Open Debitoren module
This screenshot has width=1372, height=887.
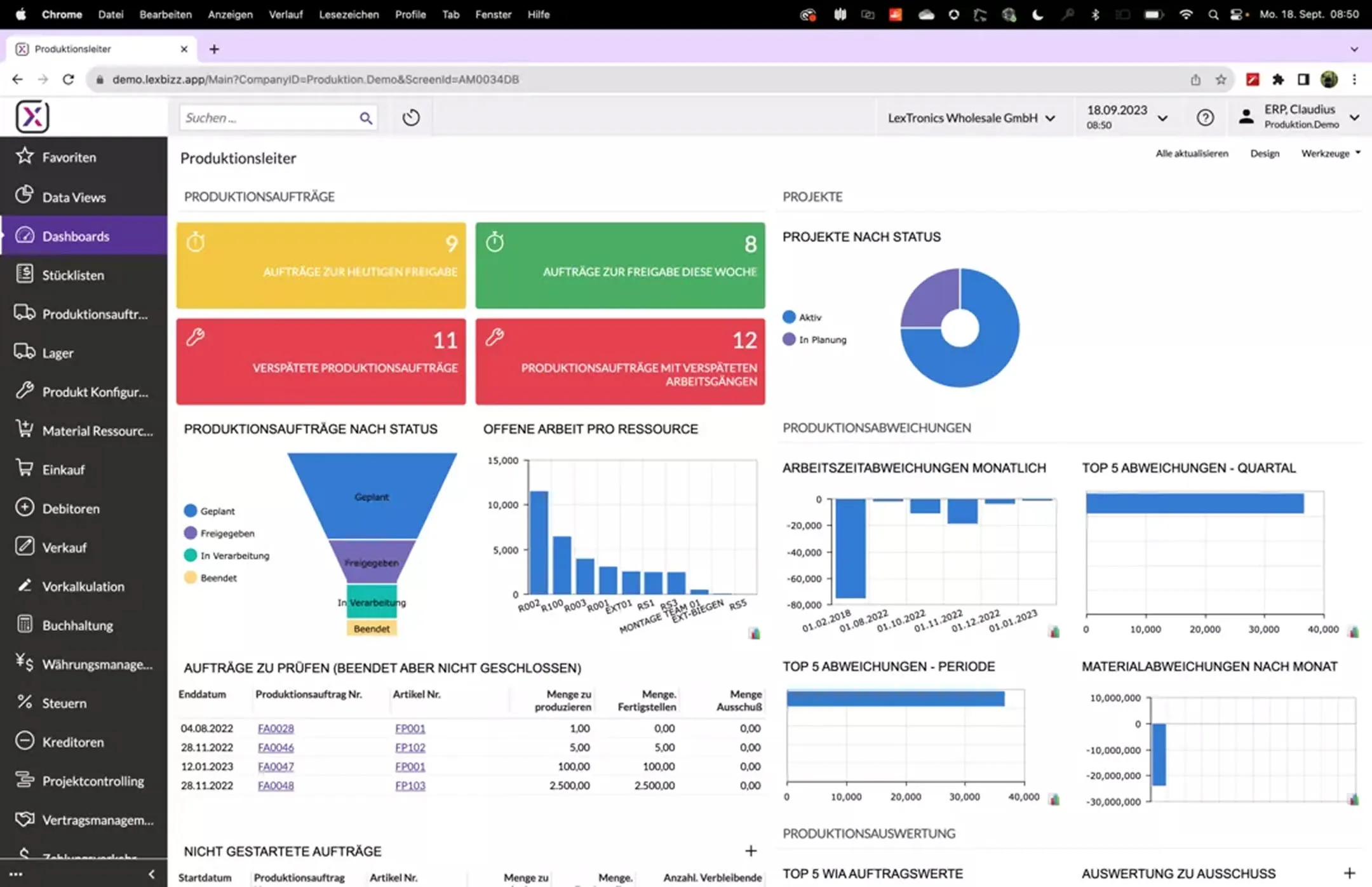pos(84,508)
